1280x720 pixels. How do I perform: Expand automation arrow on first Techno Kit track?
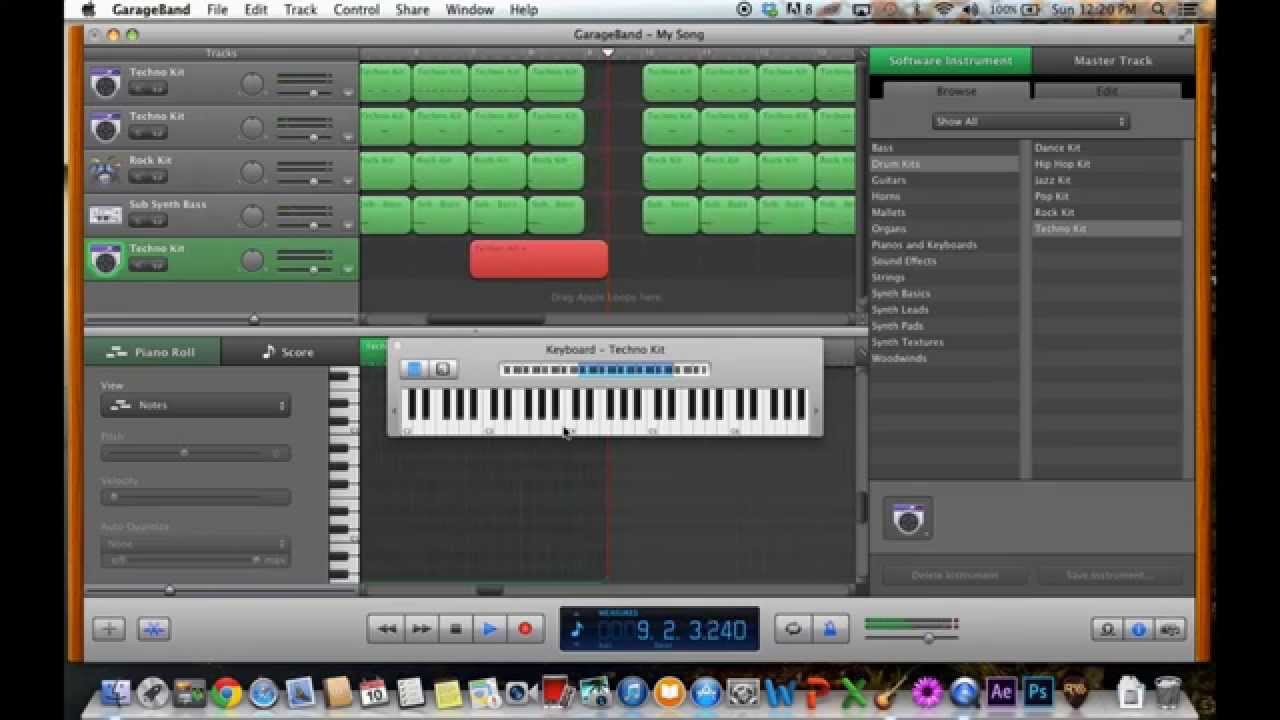348,93
